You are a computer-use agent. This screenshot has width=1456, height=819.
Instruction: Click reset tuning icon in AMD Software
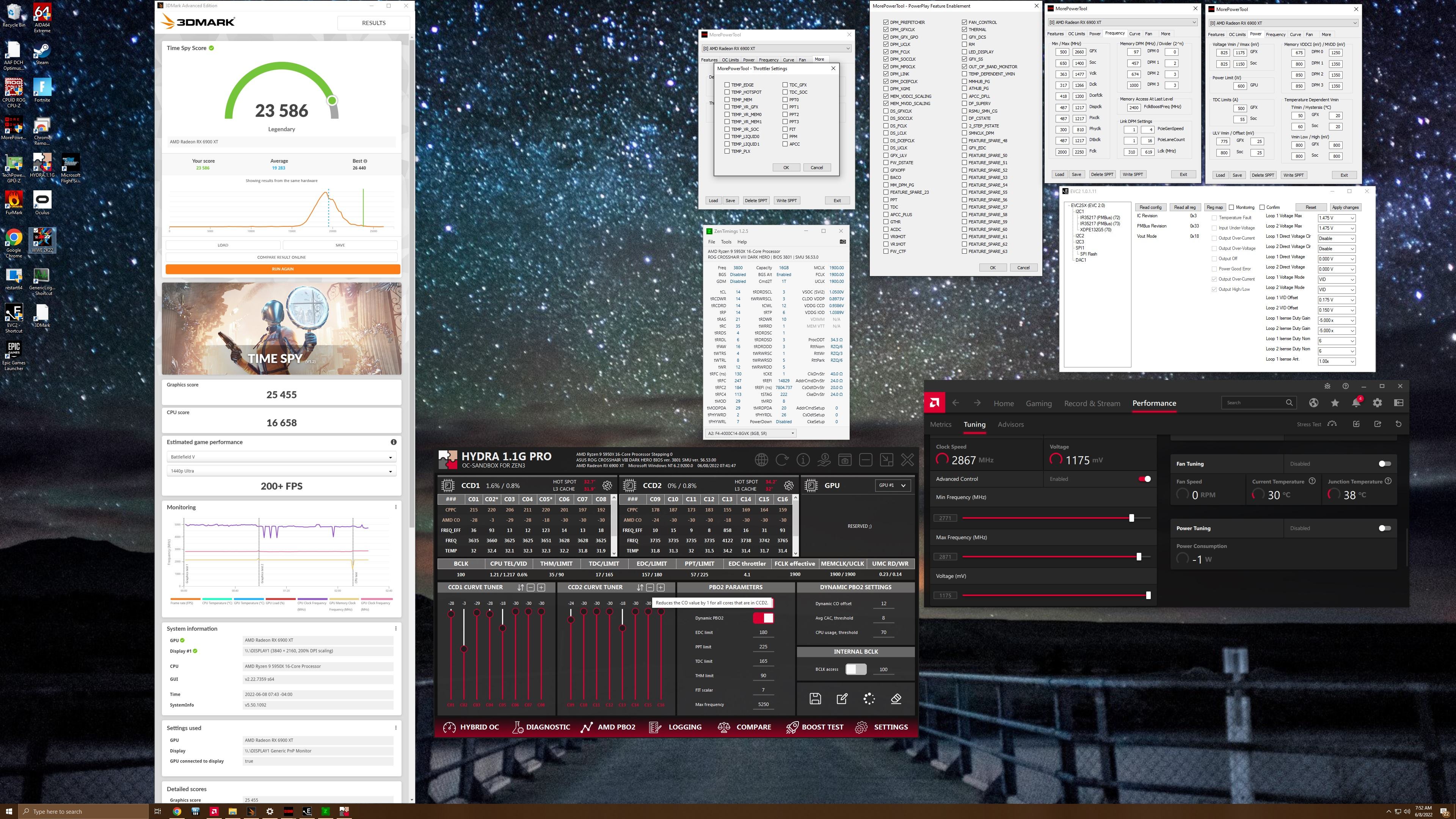coord(1398,425)
